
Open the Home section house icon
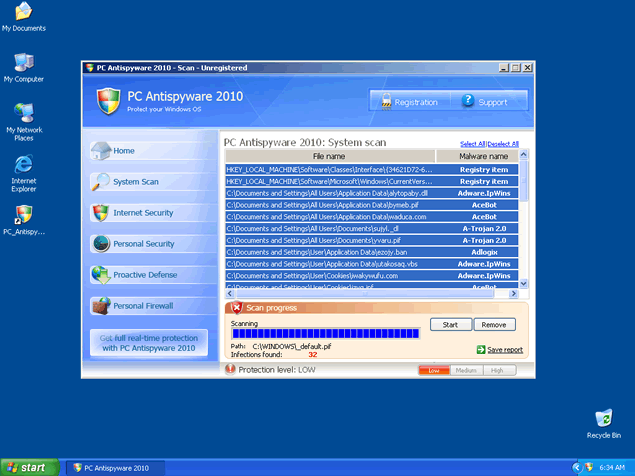(x=100, y=151)
